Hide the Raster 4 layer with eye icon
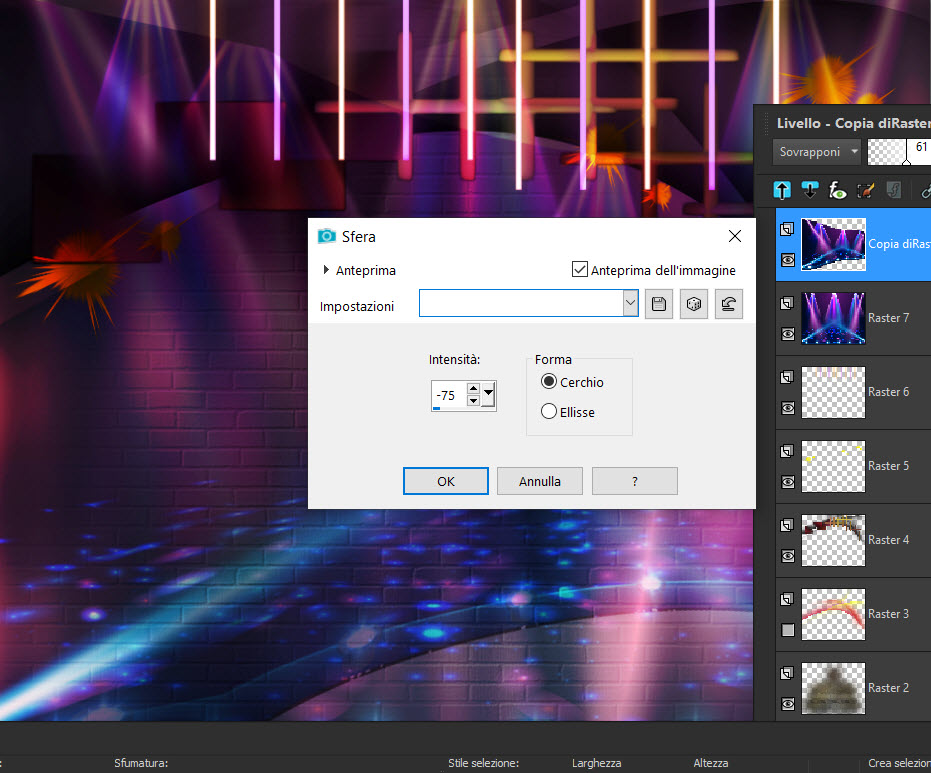Screen dimensions: 931x773 788,556
